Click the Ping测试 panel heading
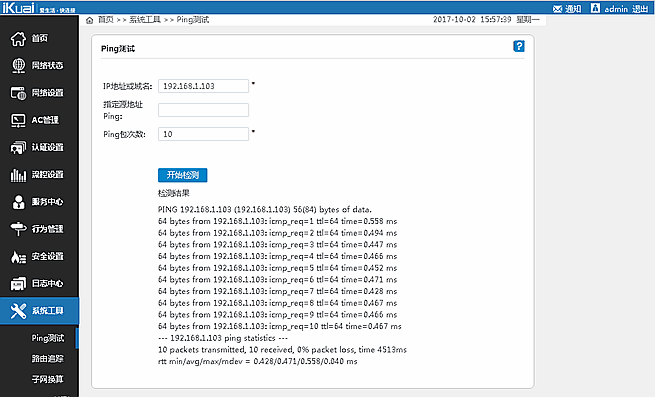Viewport: 656px width, 398px height. click(118, 49)
